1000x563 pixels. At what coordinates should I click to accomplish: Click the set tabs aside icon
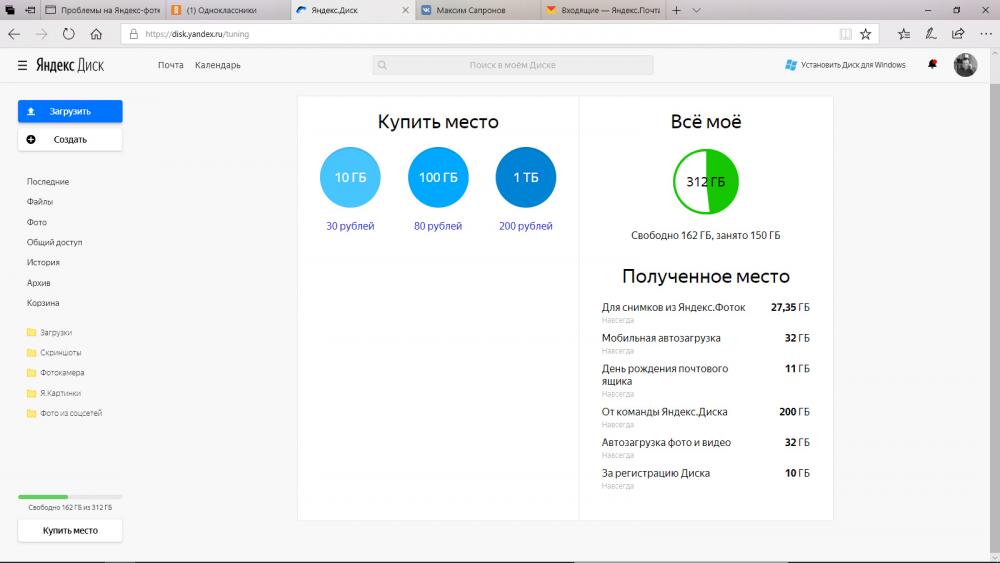pyautogui.click(x=30, y=10)
